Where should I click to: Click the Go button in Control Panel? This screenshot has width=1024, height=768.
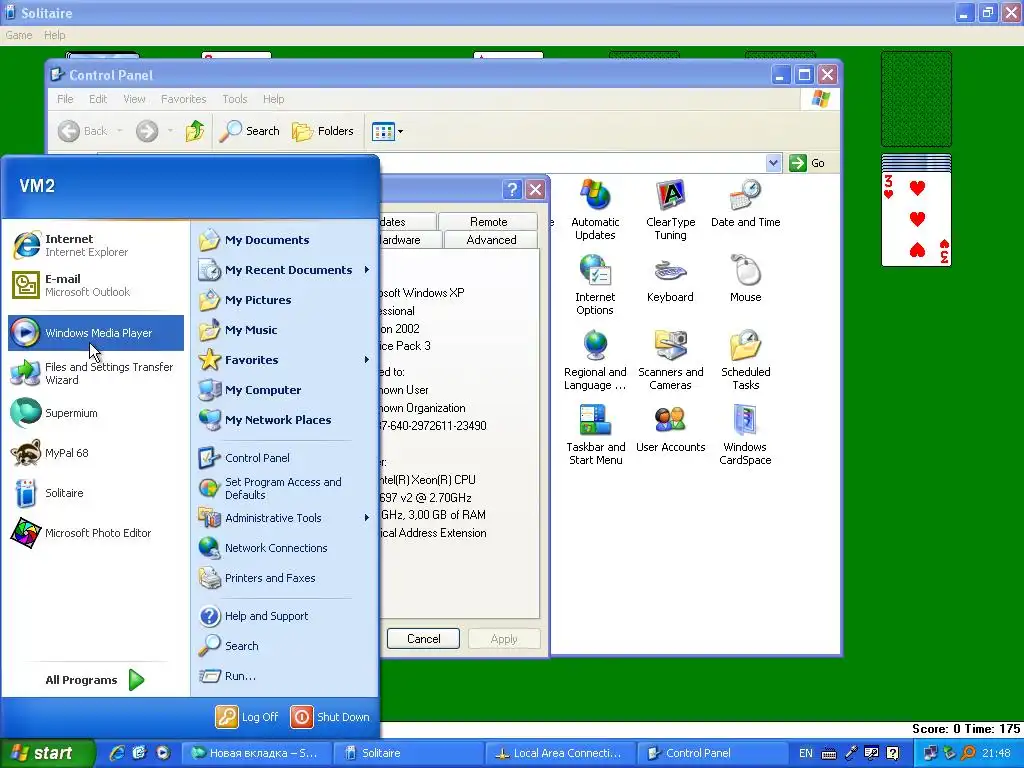click(x=807, y=163)
